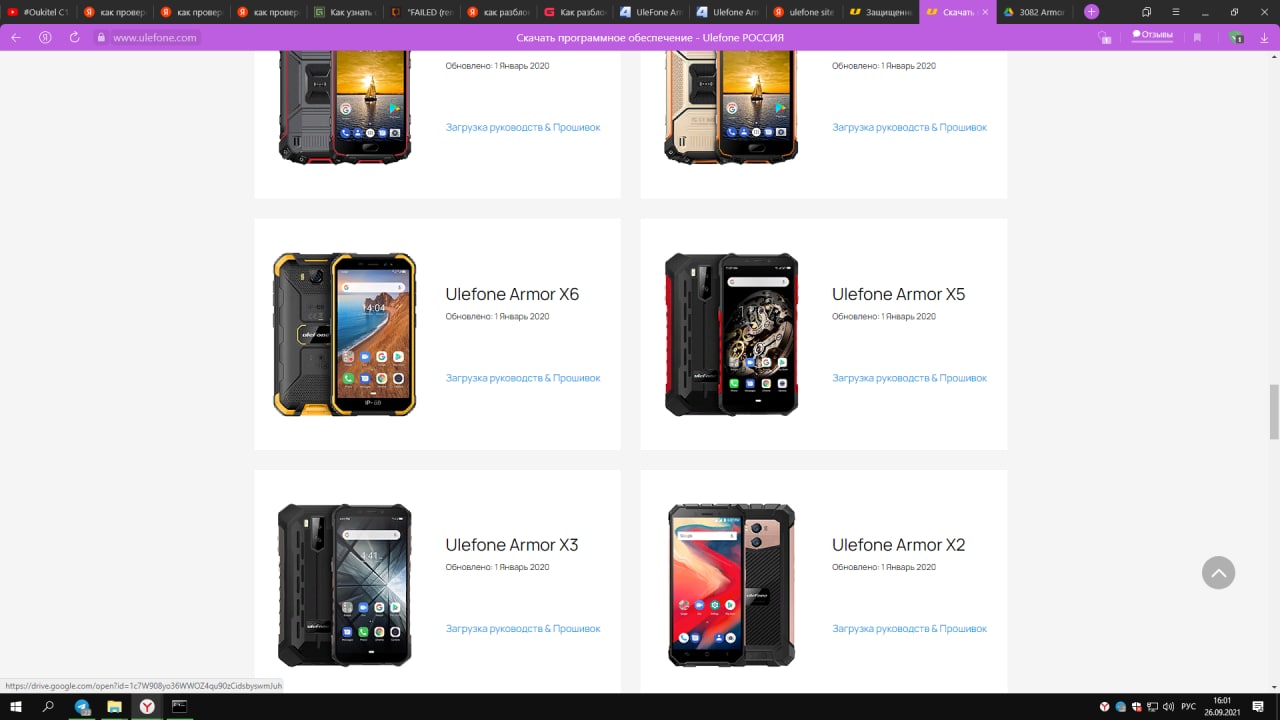Open the browser hamburger menu

pos(1175,12)
